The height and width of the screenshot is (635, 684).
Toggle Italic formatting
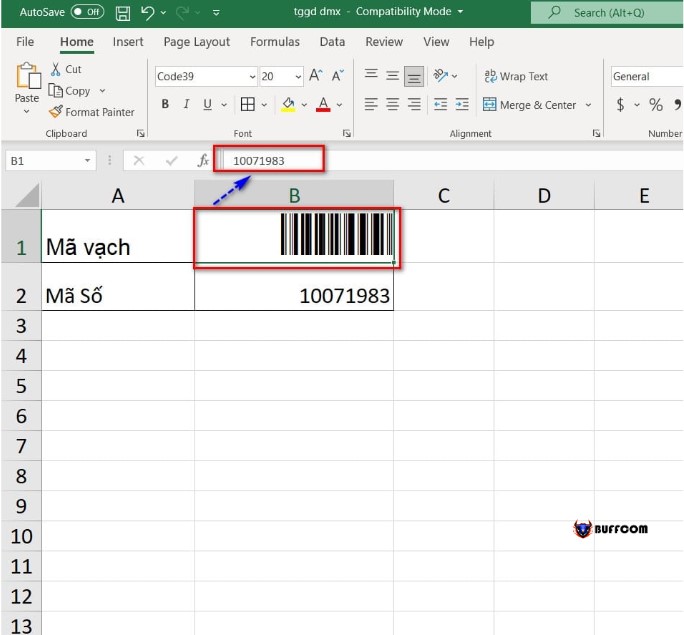tap(186, 104)
